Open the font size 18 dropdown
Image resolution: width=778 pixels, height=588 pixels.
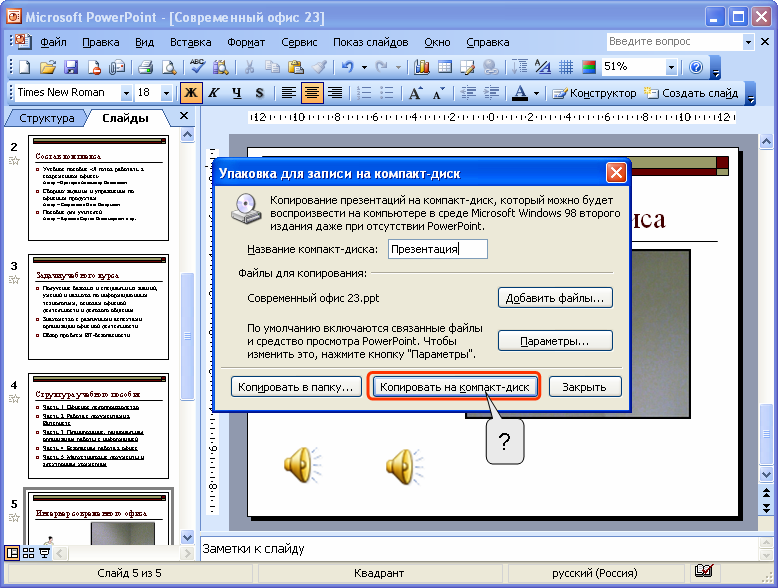(x=166, y=93)
